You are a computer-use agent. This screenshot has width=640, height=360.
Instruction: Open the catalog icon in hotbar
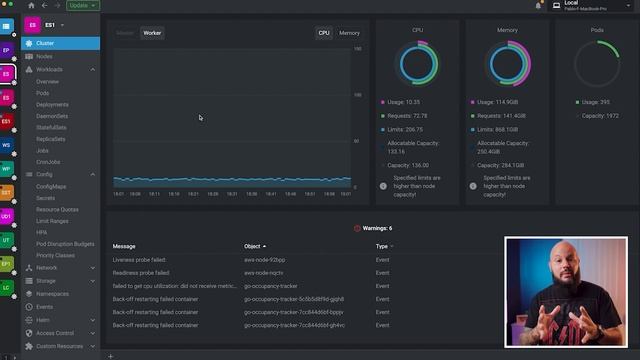pyautogui.click(x=6, y=27)
